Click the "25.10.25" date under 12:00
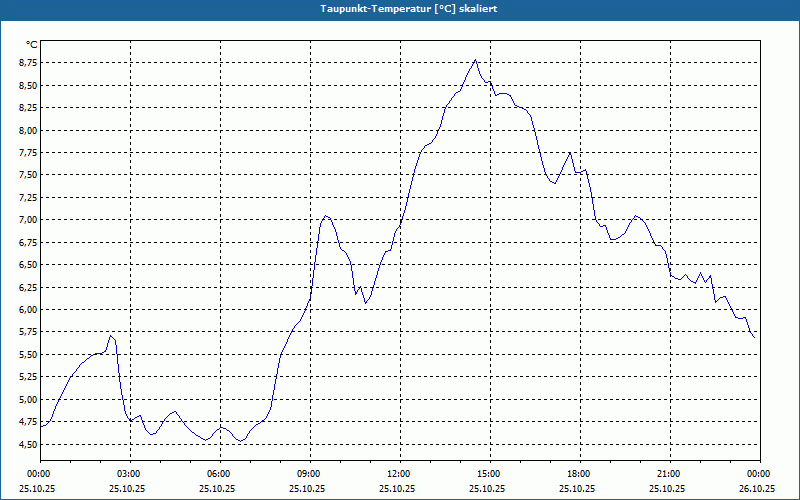The width and height of the screenshot is (800, 500). 397,488
